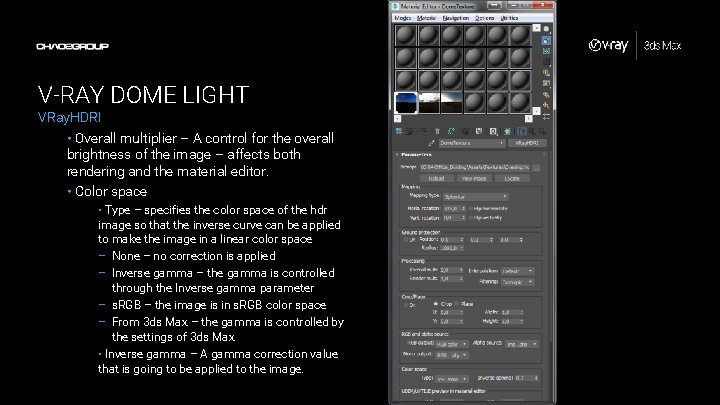Image resolution: width=720 pixels, height=405 pixels.
Task: Open the Color space type dropdown
Action: point(452,379)
